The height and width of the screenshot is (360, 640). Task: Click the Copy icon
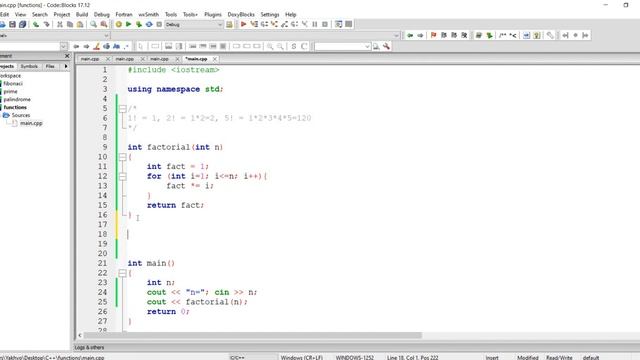pyautogui.click(x=70, y=24)
